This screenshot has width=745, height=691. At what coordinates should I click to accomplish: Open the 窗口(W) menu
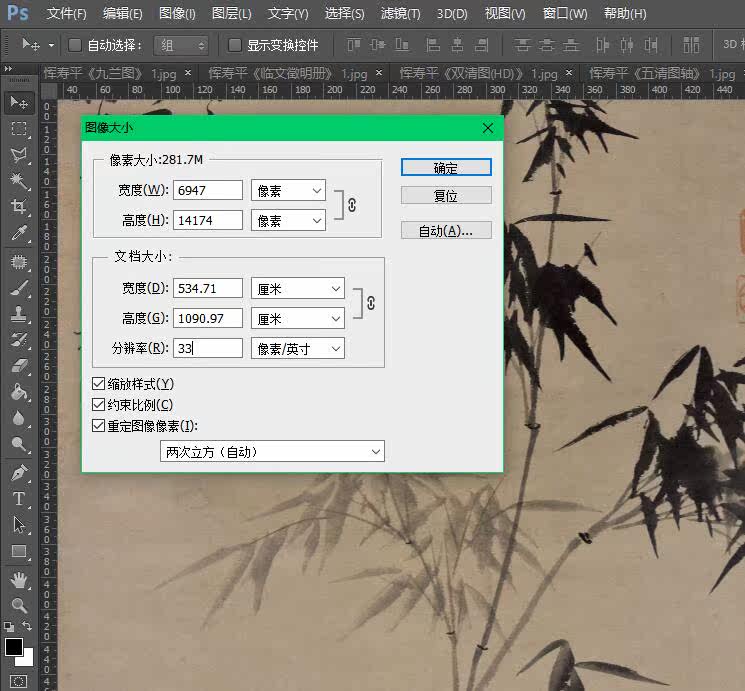565,13
